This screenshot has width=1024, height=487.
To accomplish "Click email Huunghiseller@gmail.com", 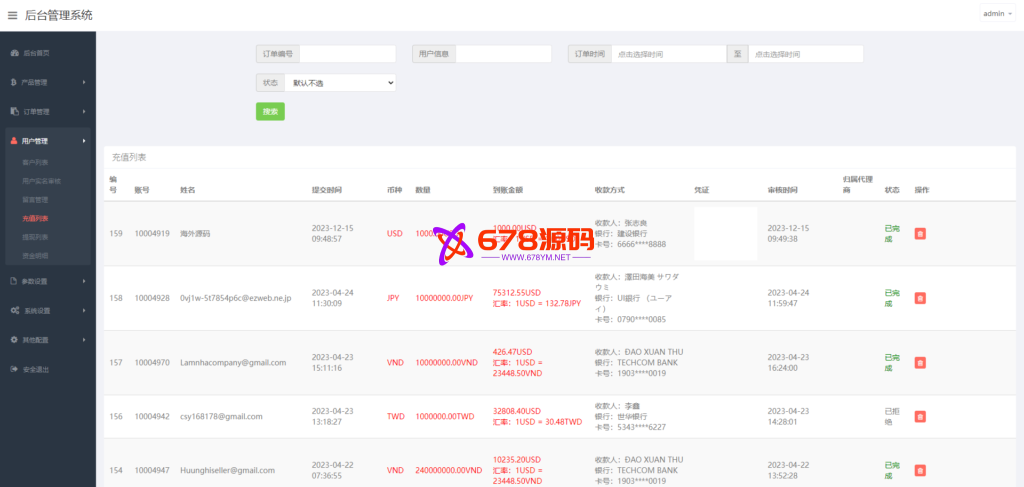I will pos(227,470).
